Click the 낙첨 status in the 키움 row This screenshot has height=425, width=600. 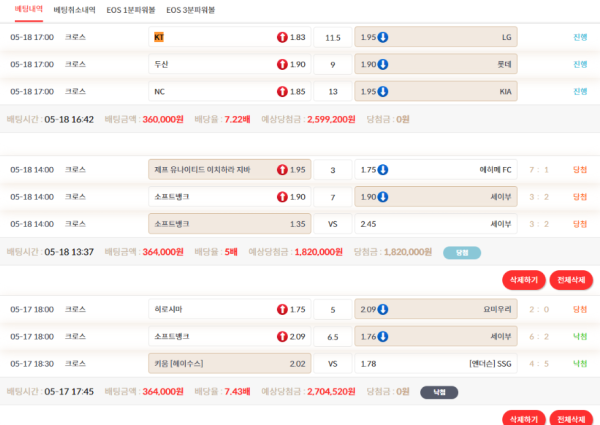tap(580, 363)
